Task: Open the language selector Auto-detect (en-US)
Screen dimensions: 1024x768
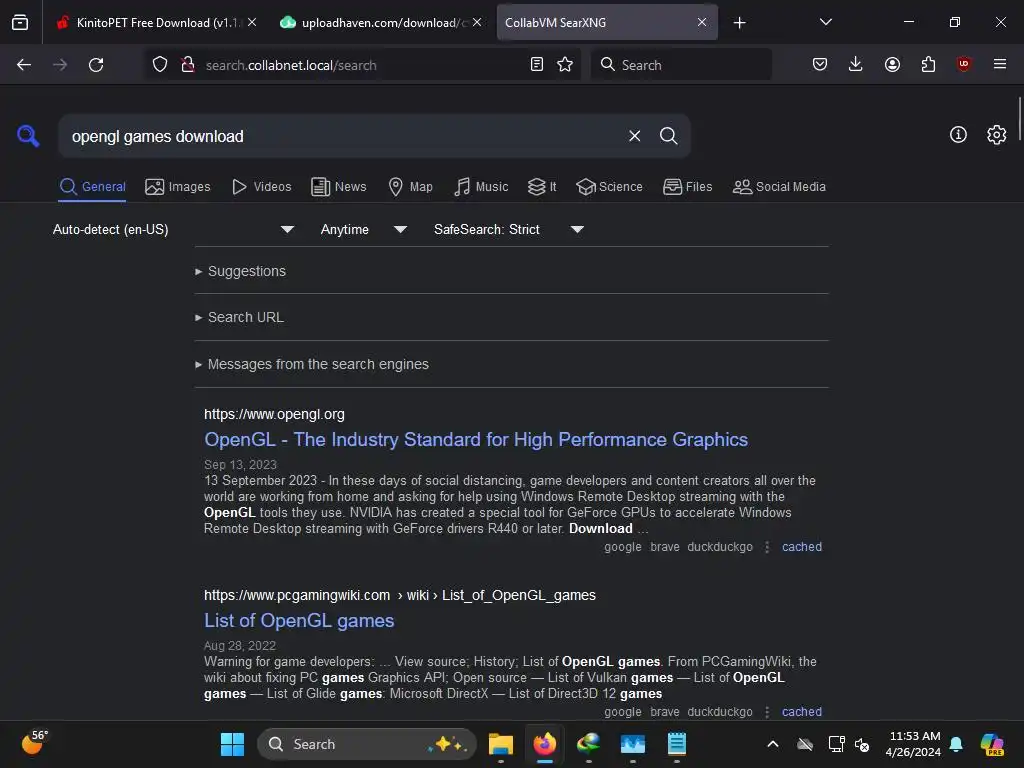Action: pyautogui.click(x=173, y=229)
